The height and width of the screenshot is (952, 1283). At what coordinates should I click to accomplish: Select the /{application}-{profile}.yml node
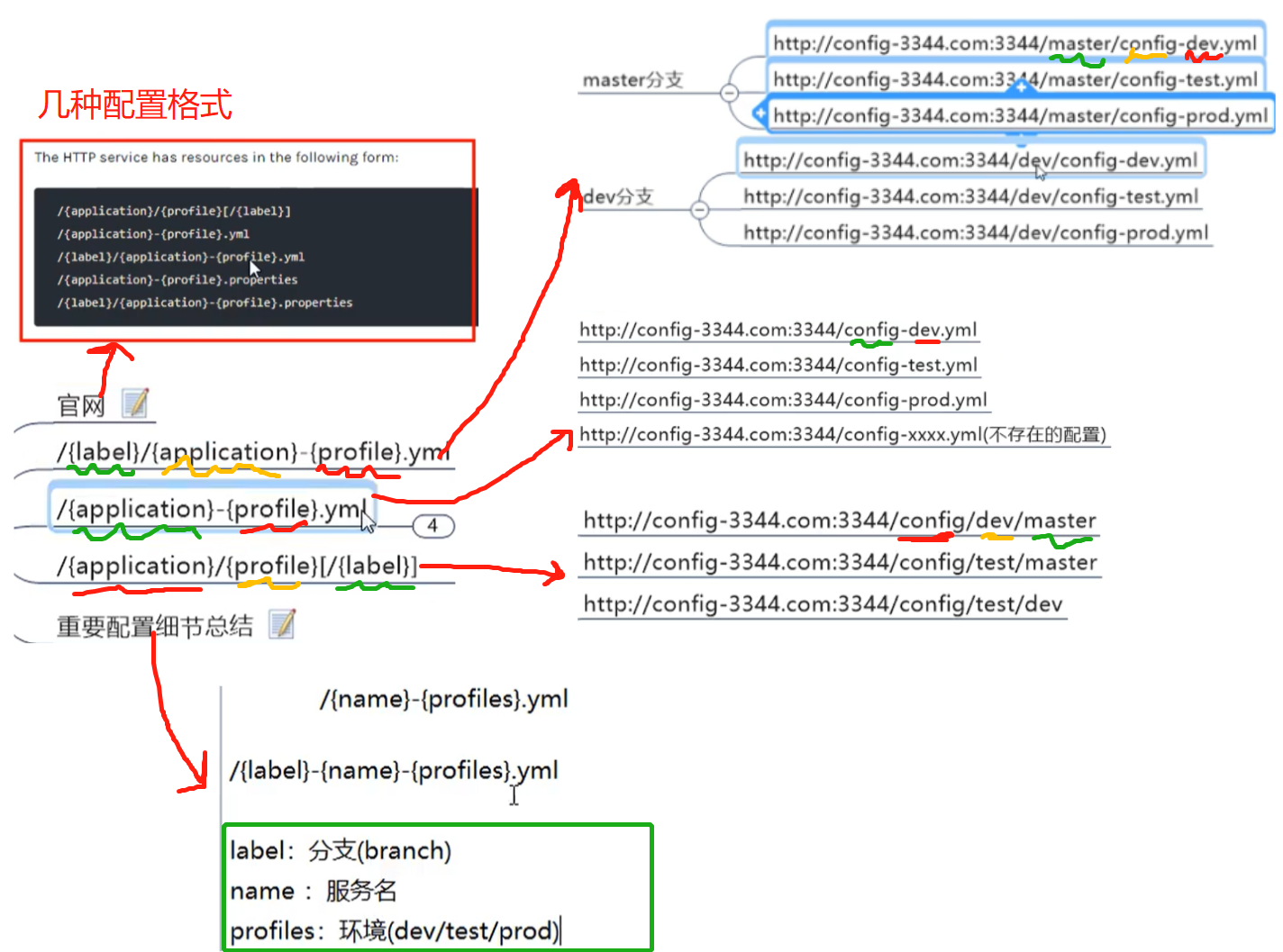pyautogui.click(x=212, y=510)
